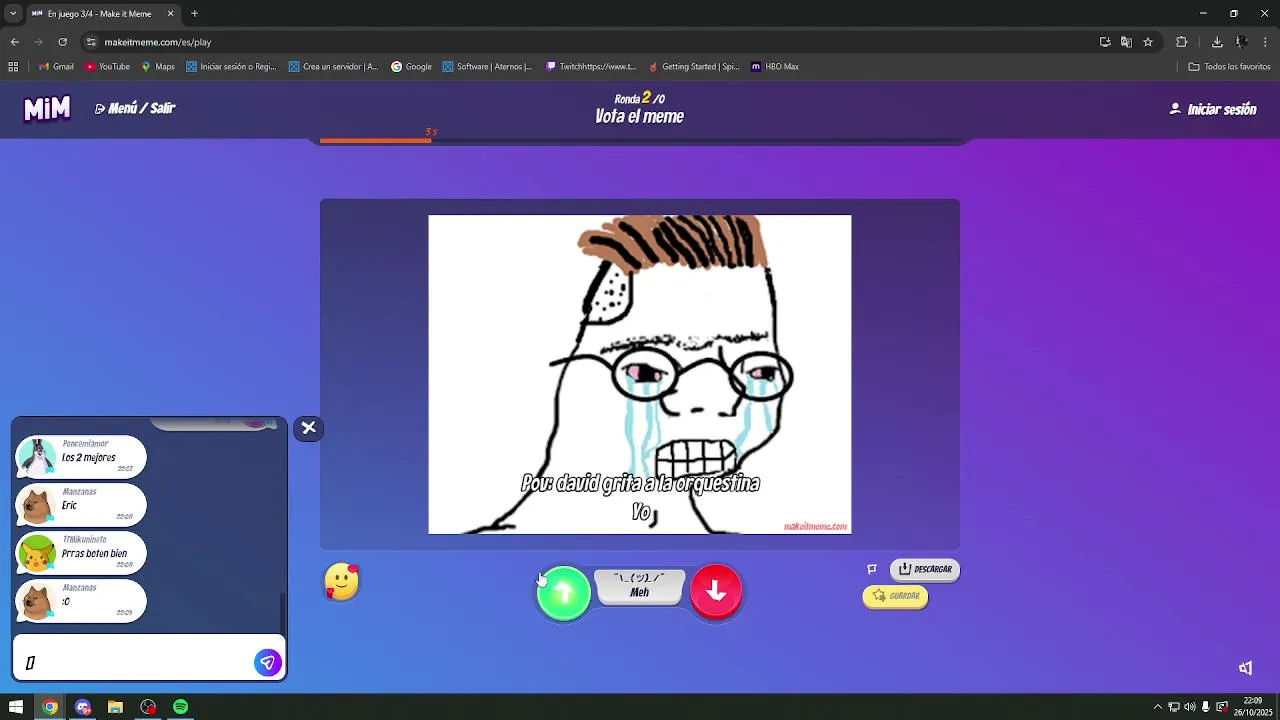
Task: Click the Guardar button
Action: pos(896,596)
